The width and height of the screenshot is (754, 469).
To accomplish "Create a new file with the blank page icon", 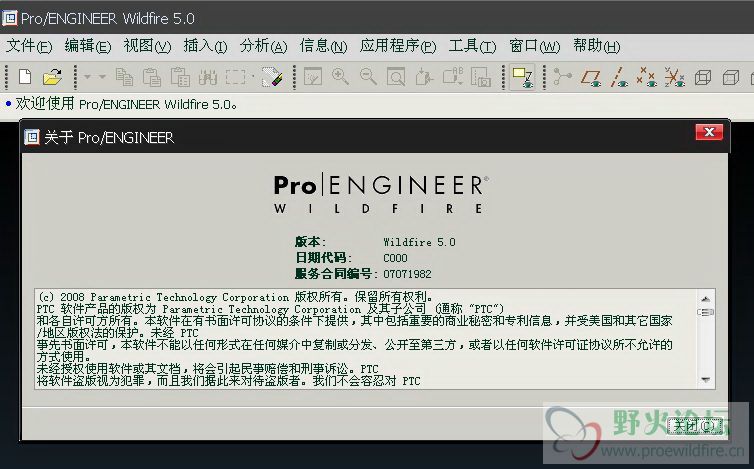I will (25, 77).
